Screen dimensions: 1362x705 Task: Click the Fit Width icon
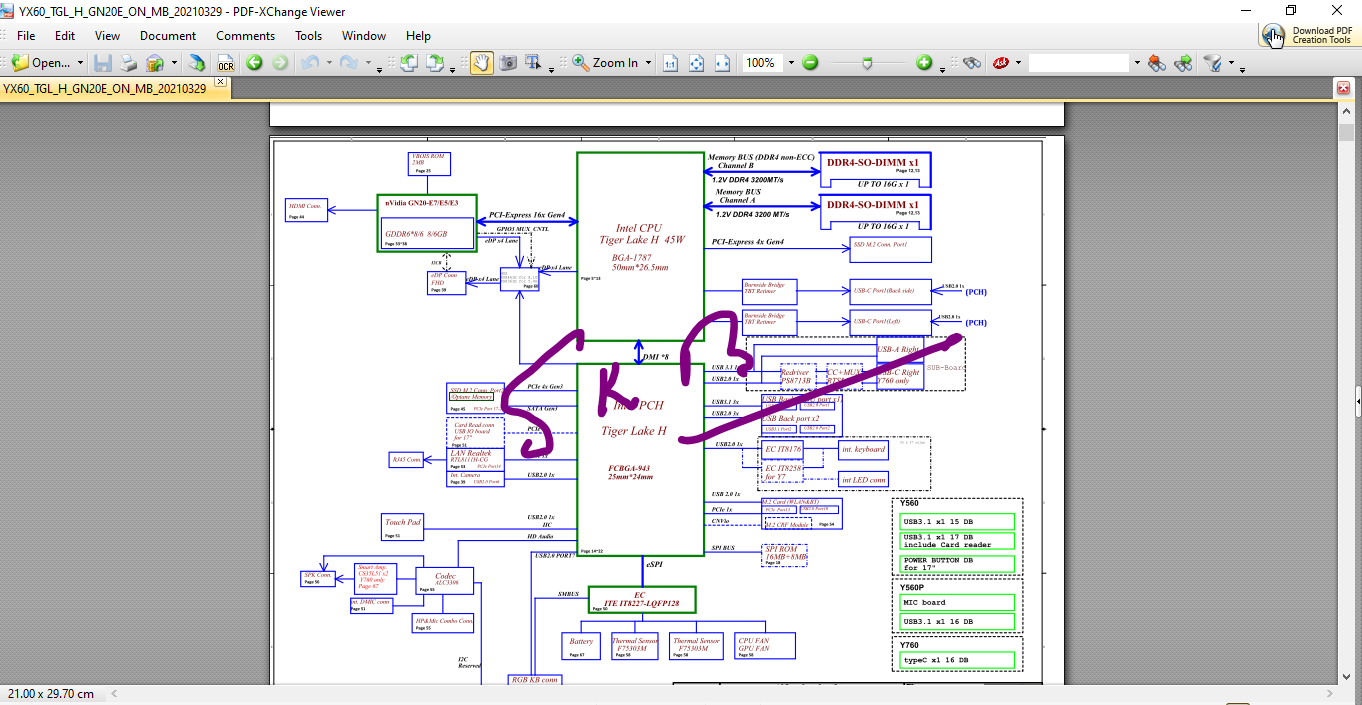[x=722, y=62]
